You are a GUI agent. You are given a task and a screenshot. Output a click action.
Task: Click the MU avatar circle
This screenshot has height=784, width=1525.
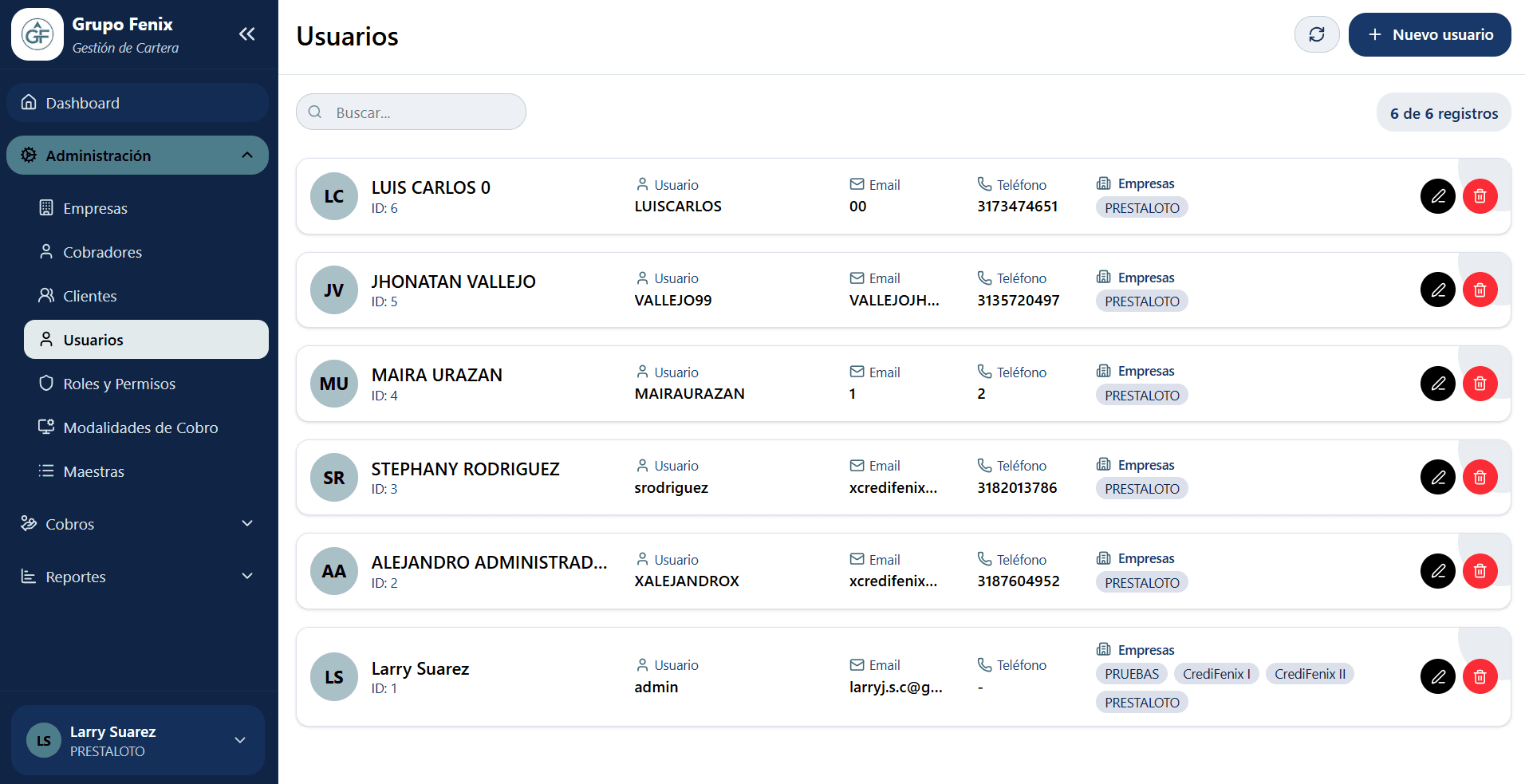click(333, 384)
